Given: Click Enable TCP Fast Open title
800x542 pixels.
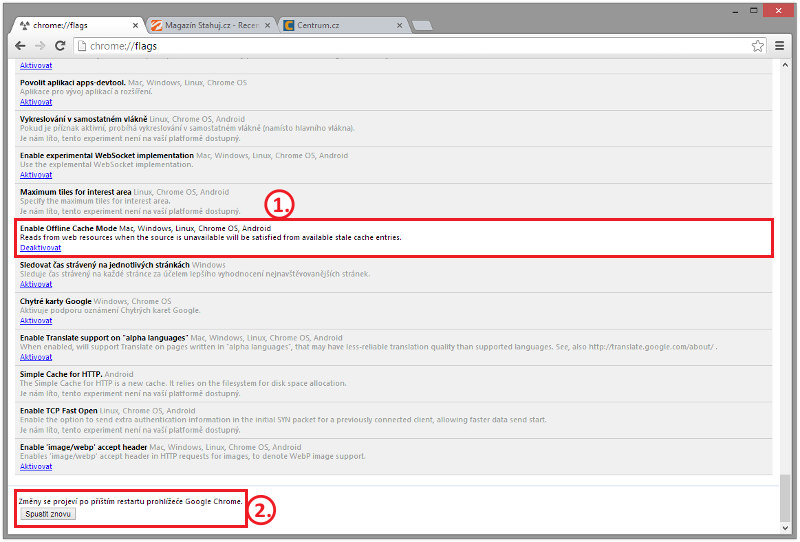Looking at the screenshot, I should coord(59,410).
